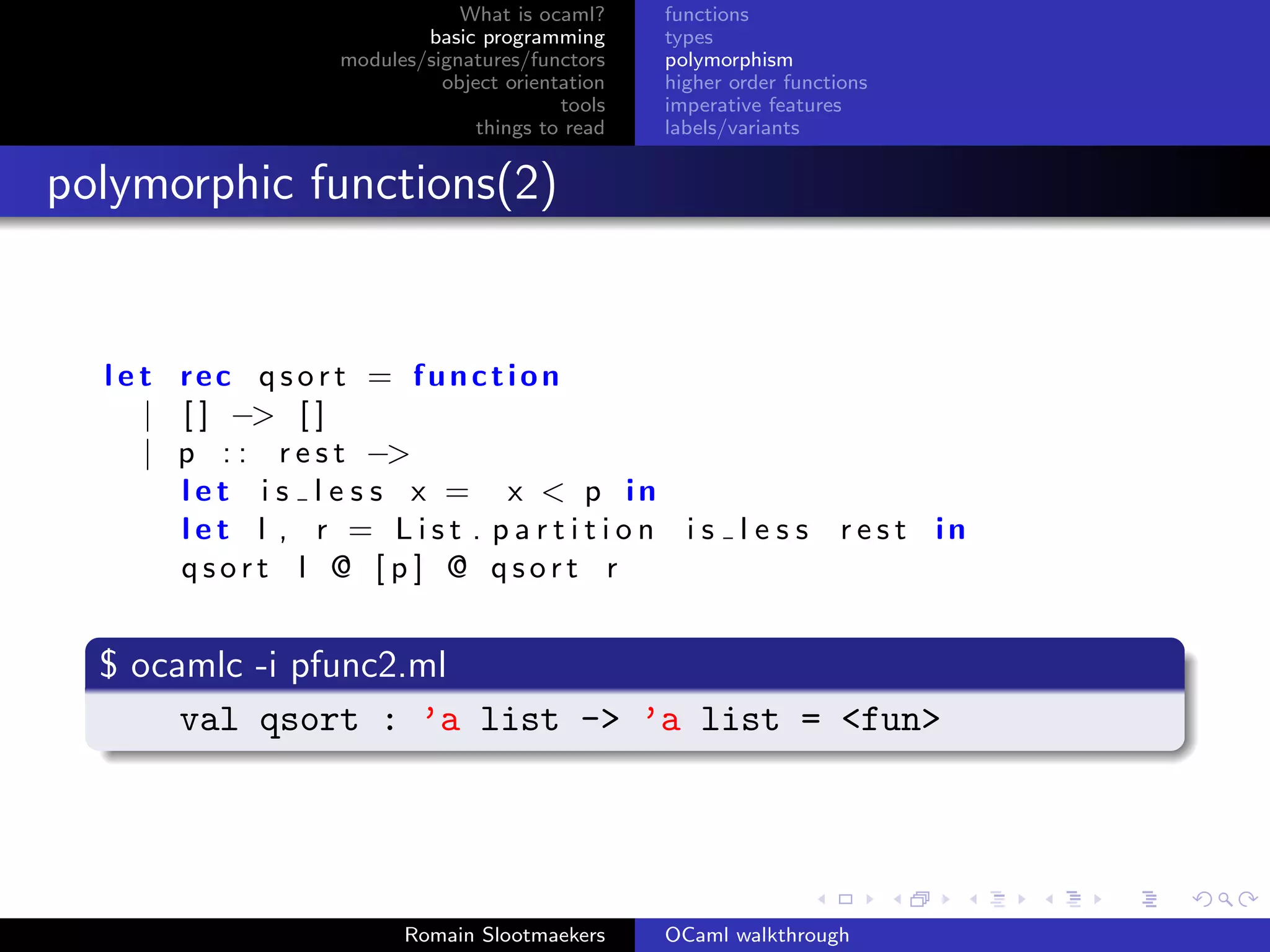Click the 'qsort l @ [p] @ qsort r' line
The image size is (1270, 952).
399,568
